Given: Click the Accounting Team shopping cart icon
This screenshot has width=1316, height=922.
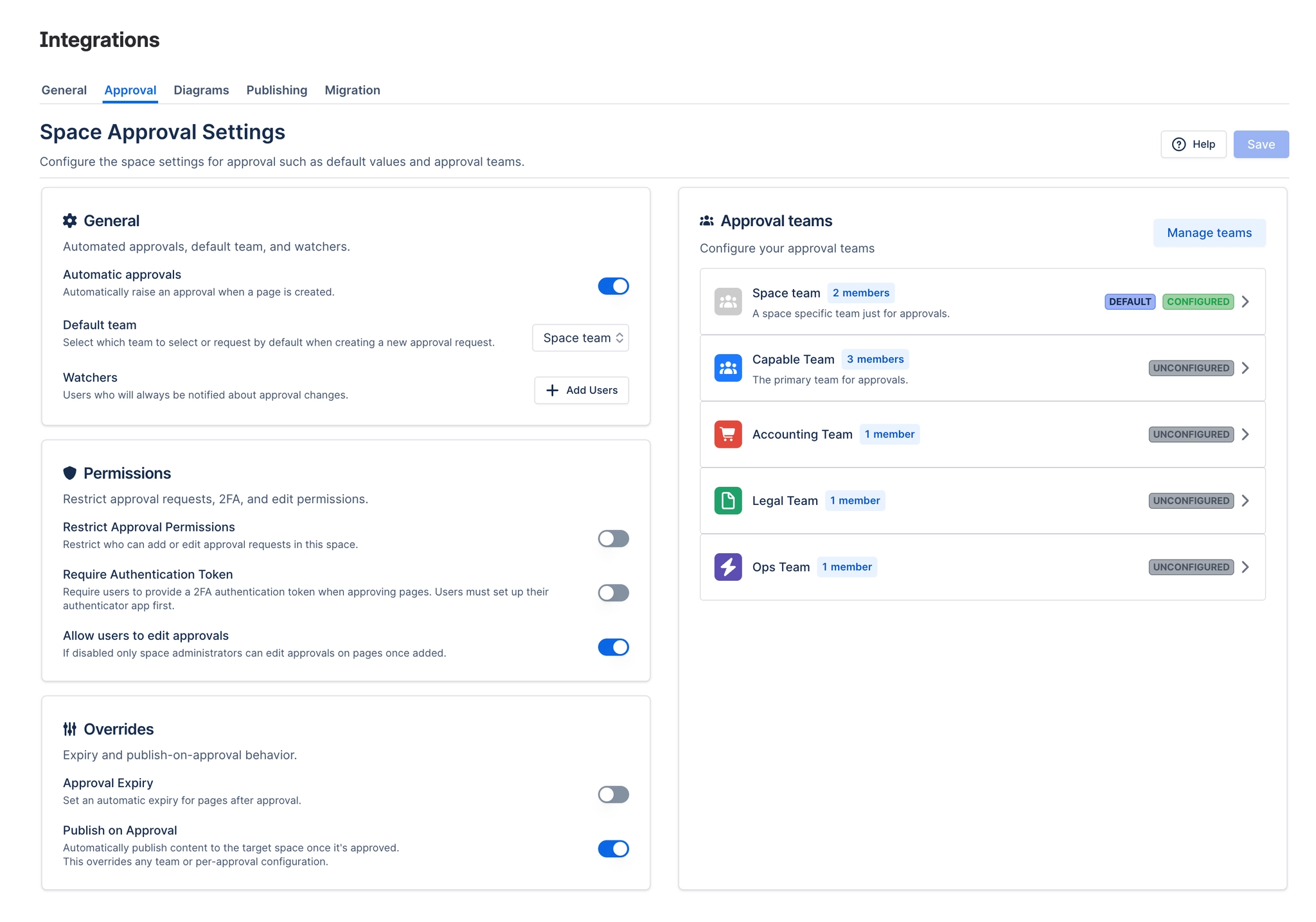Looking at the screenshot, I should 727,434.
